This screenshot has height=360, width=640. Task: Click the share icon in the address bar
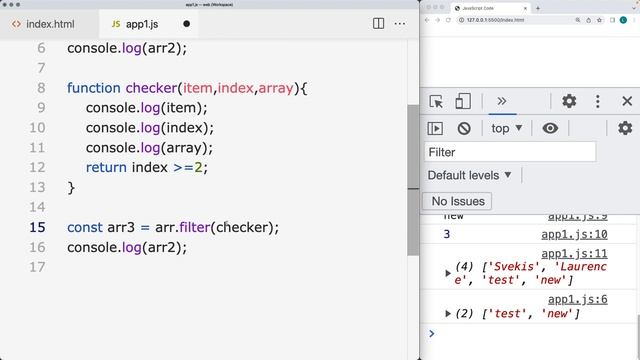click(x=588, y=20)
